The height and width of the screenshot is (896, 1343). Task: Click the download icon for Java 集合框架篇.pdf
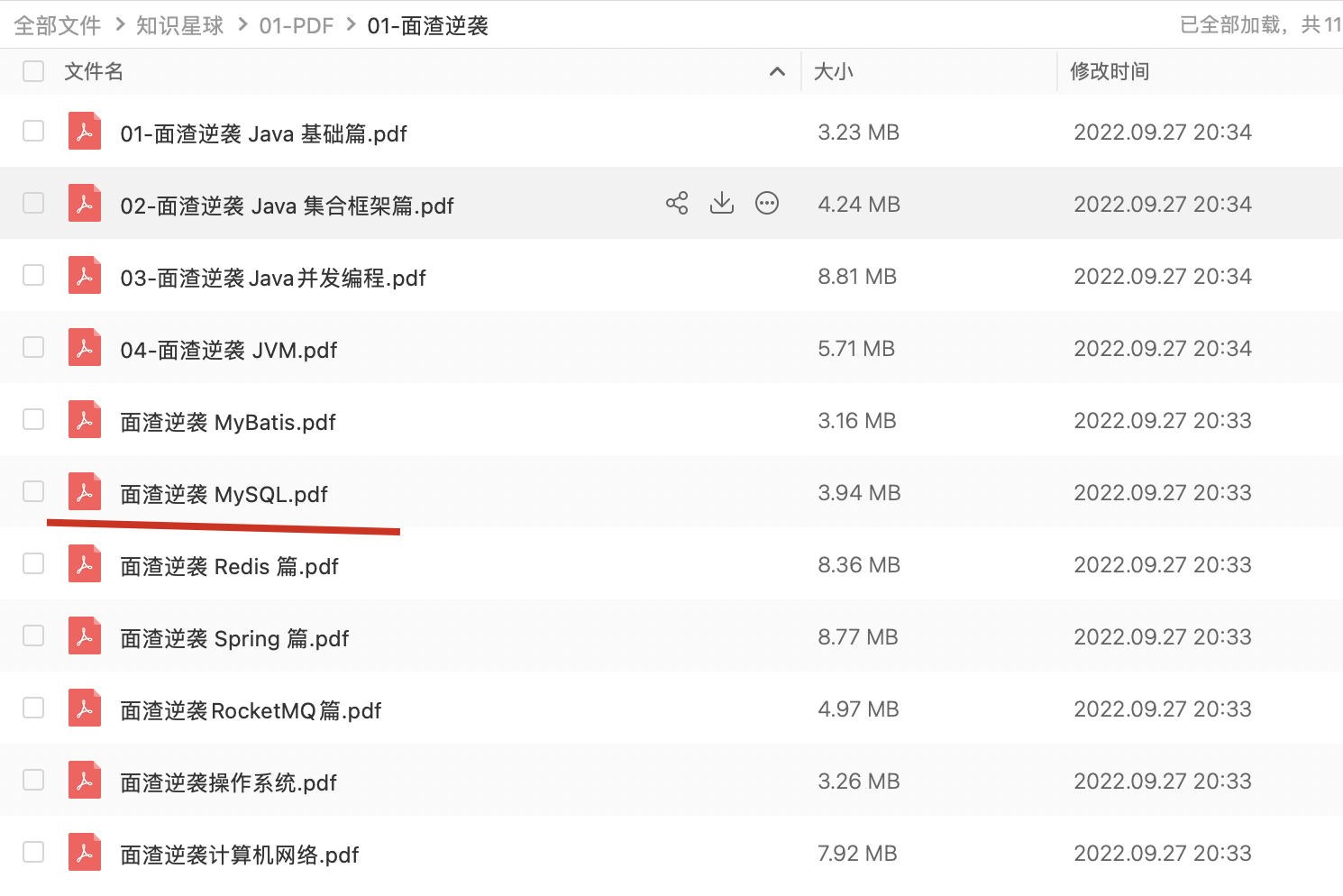click(722, 203)
